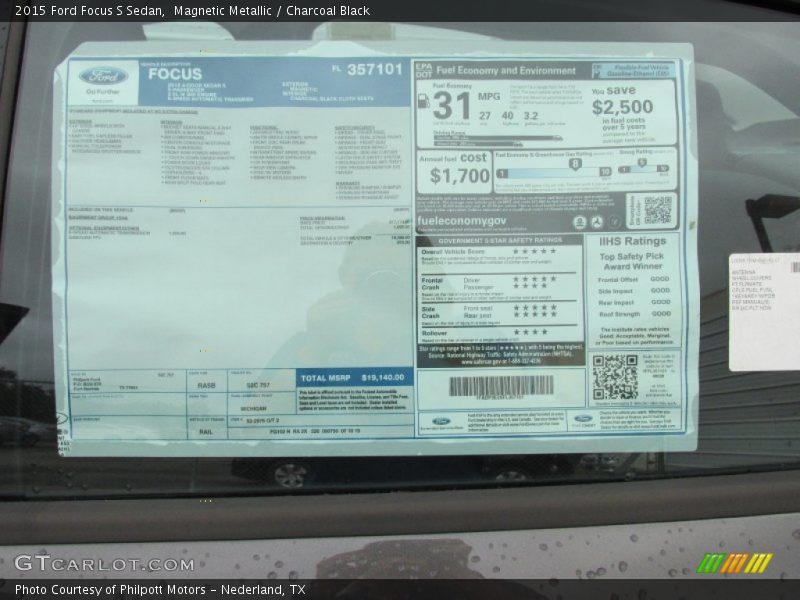
Task: Click the Fuel Economy and Environment header
Action: (x=506, y=70)
